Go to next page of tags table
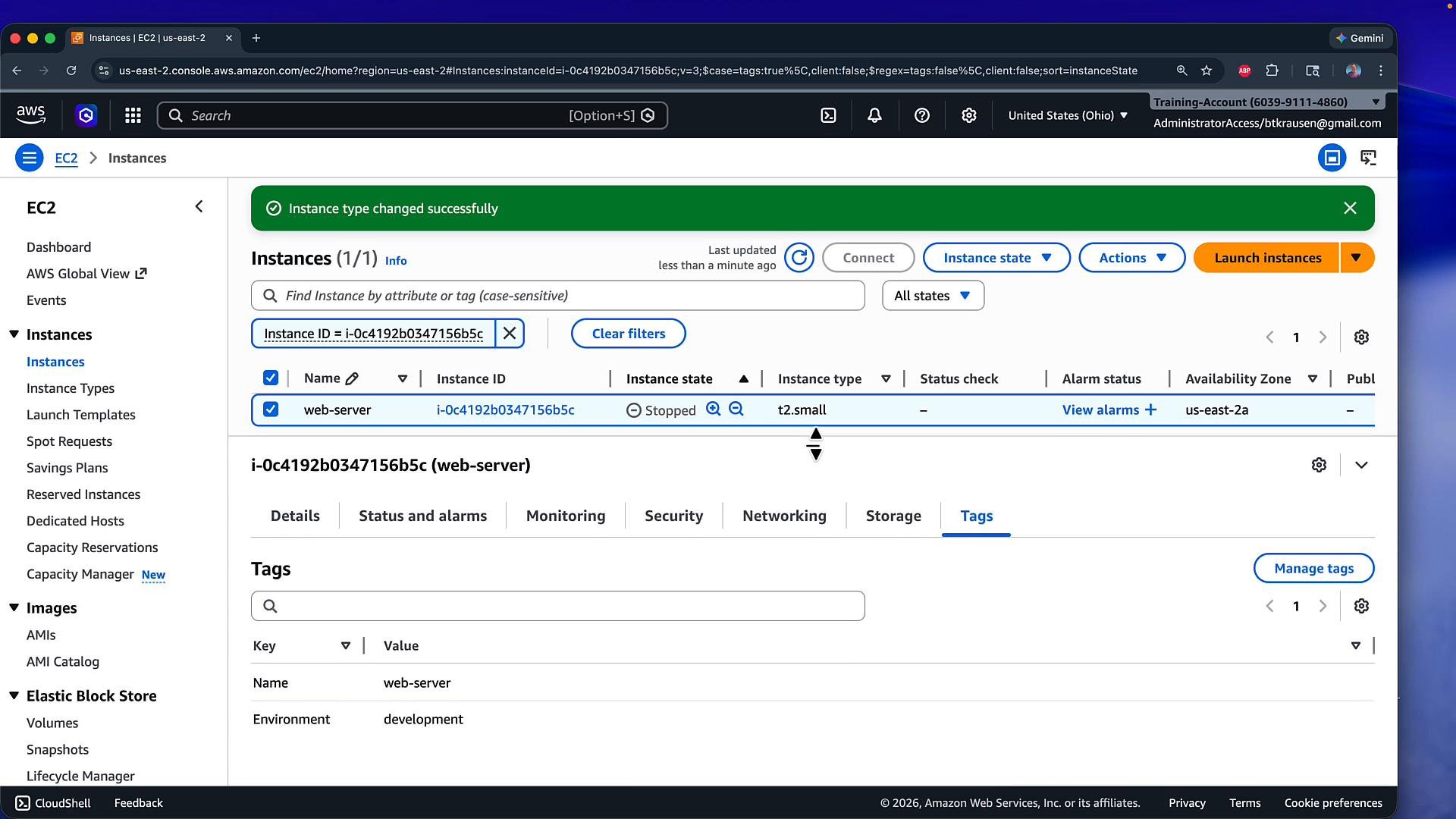1456x819 pixels. click(x=1323, y=606)
